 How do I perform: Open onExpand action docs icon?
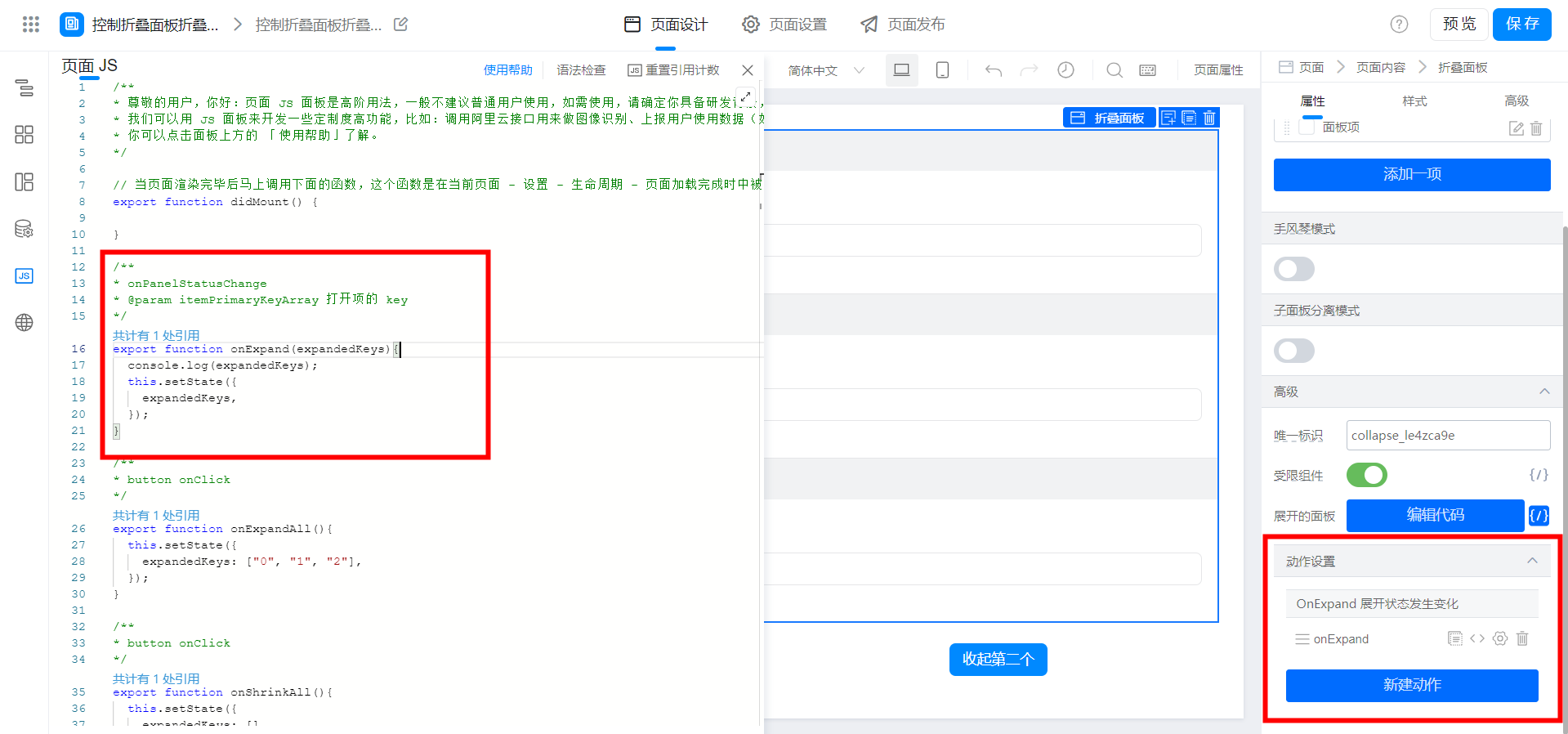coord(1454,638)
